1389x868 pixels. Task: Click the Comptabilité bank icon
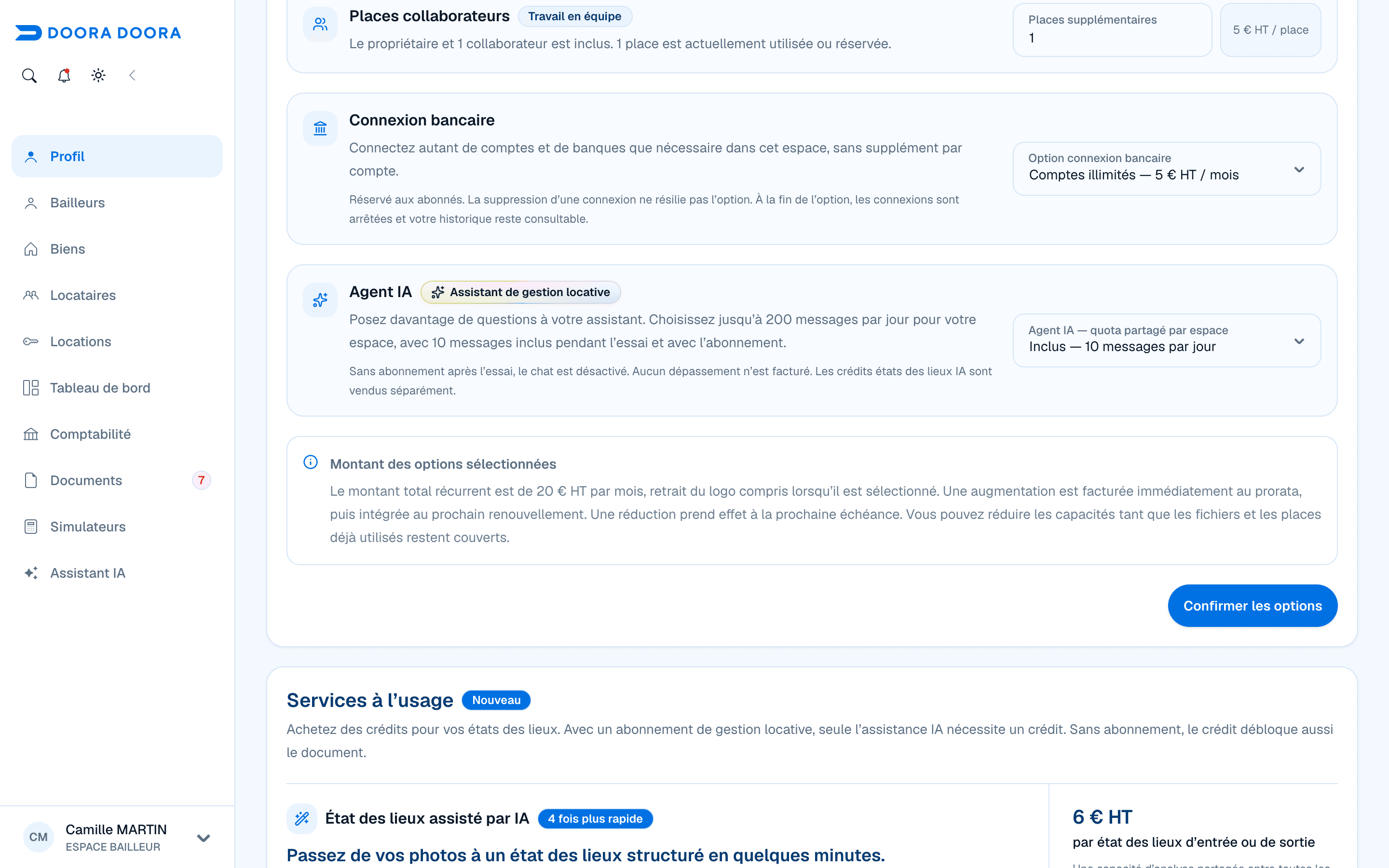[31, 434]
